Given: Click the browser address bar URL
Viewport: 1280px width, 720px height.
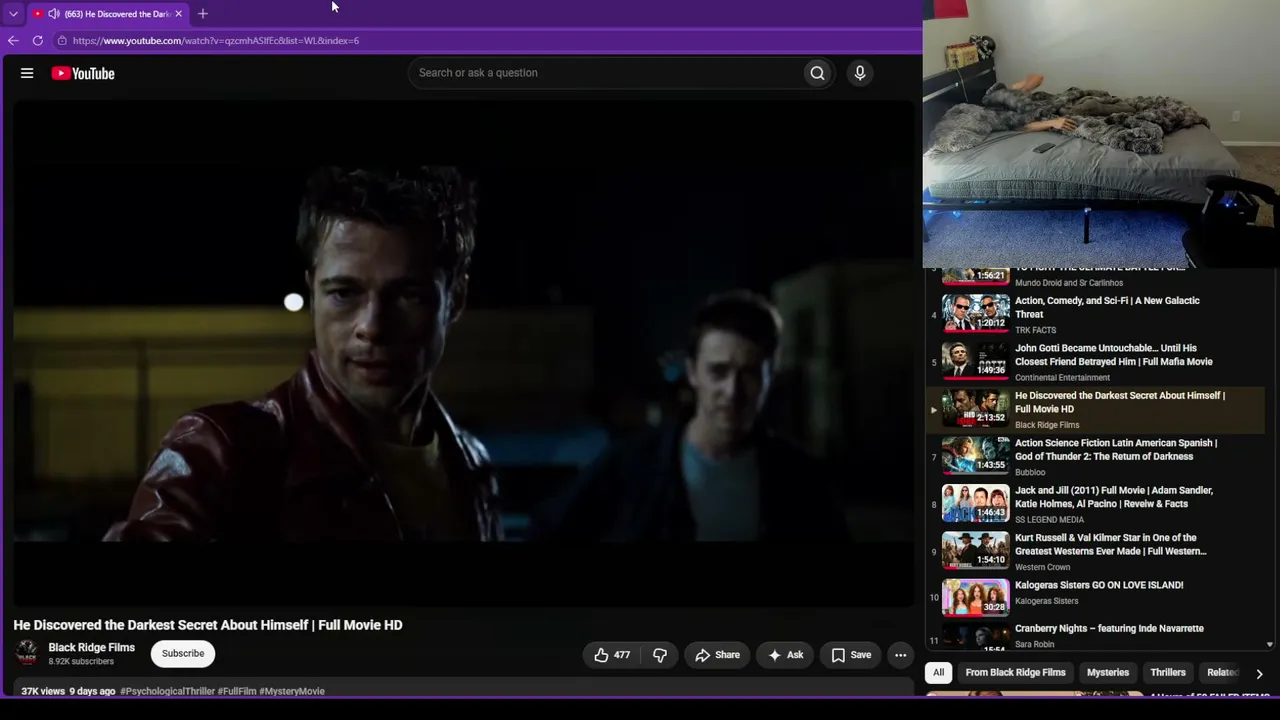Looking at the screenshot, I should (216, 41).
